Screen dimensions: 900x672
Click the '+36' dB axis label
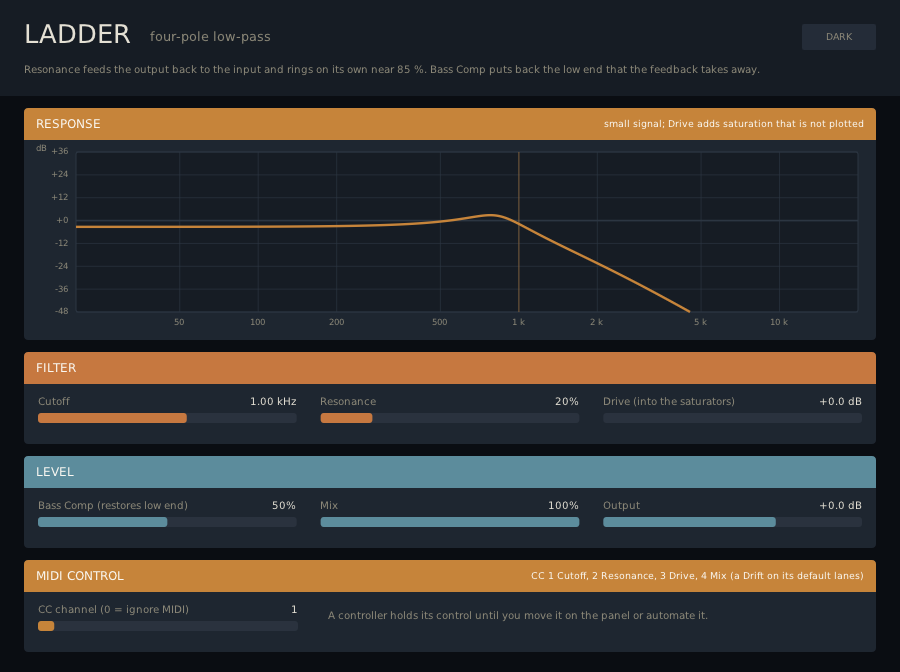point(60,151)
